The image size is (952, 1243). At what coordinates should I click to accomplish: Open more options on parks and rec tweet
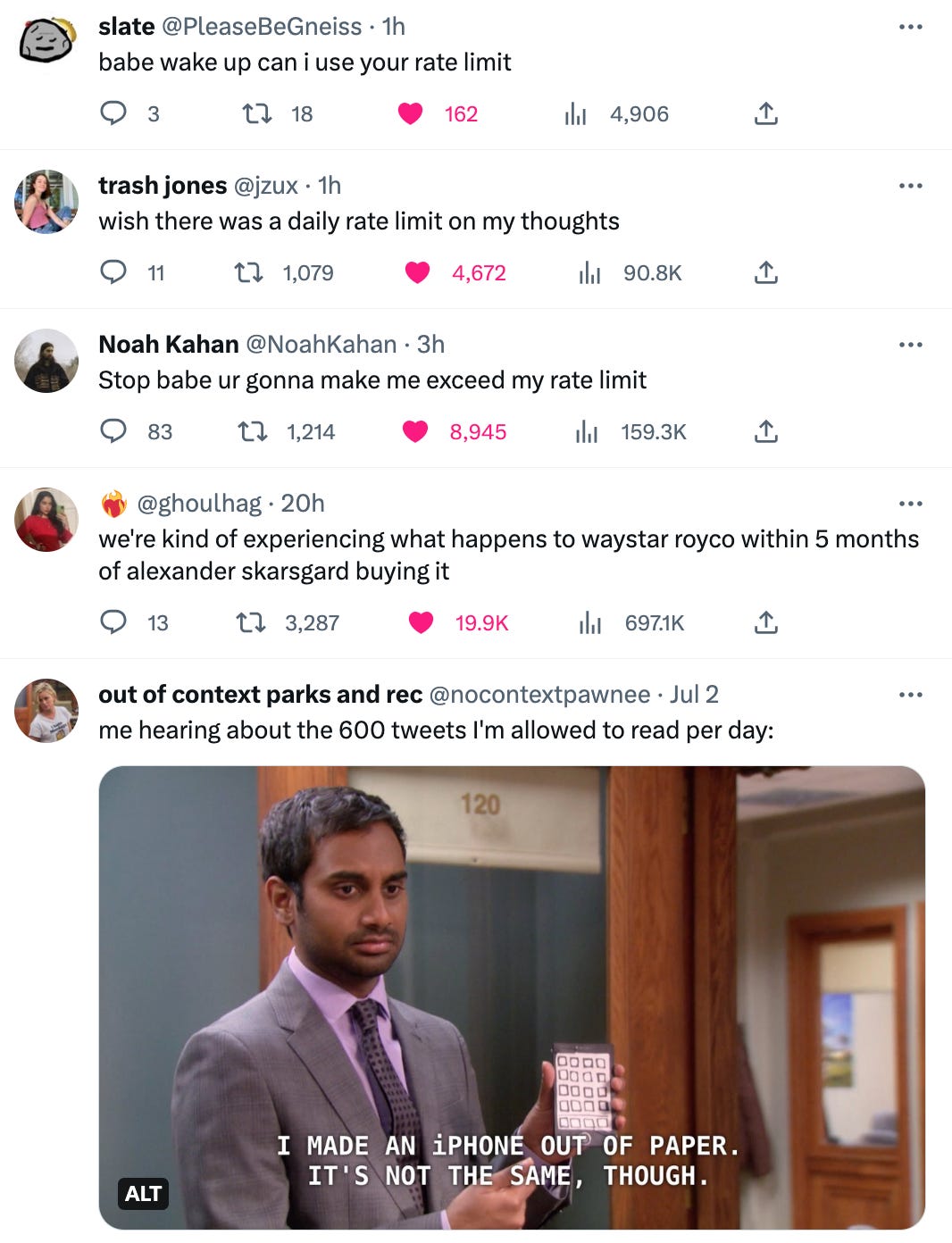[911, 695]
